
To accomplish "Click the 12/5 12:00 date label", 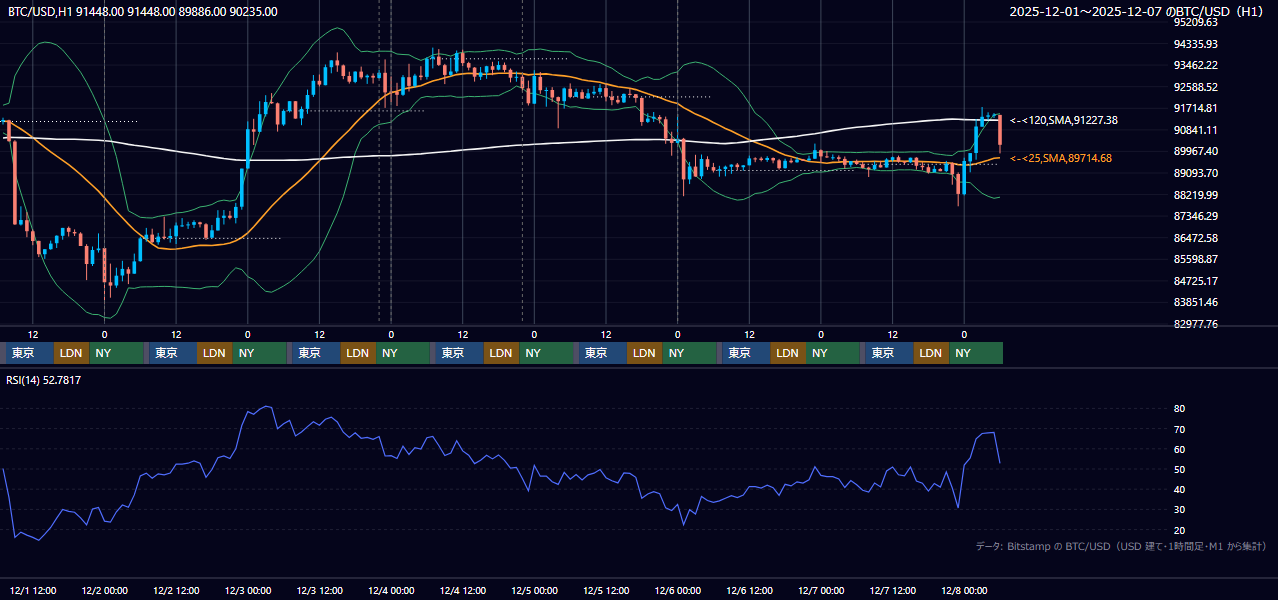I will (x=606, y=591).
